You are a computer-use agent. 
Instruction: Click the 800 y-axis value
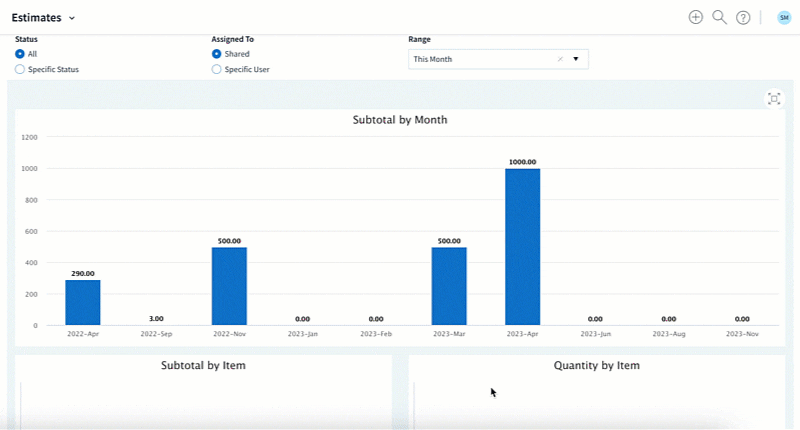(32, 200)
